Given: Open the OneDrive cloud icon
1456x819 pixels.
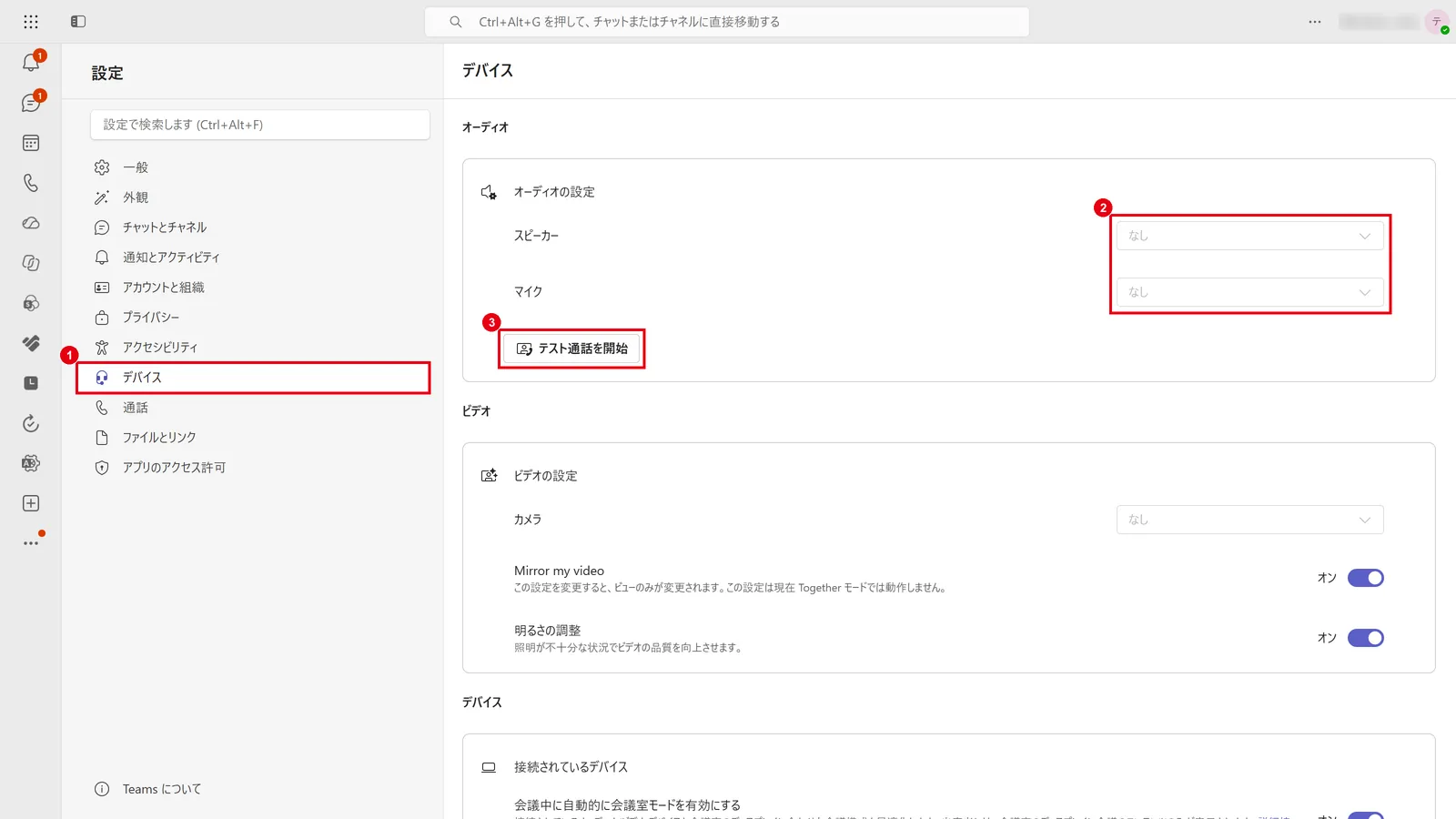Looking at the screenshot, I should click(31, 223).
